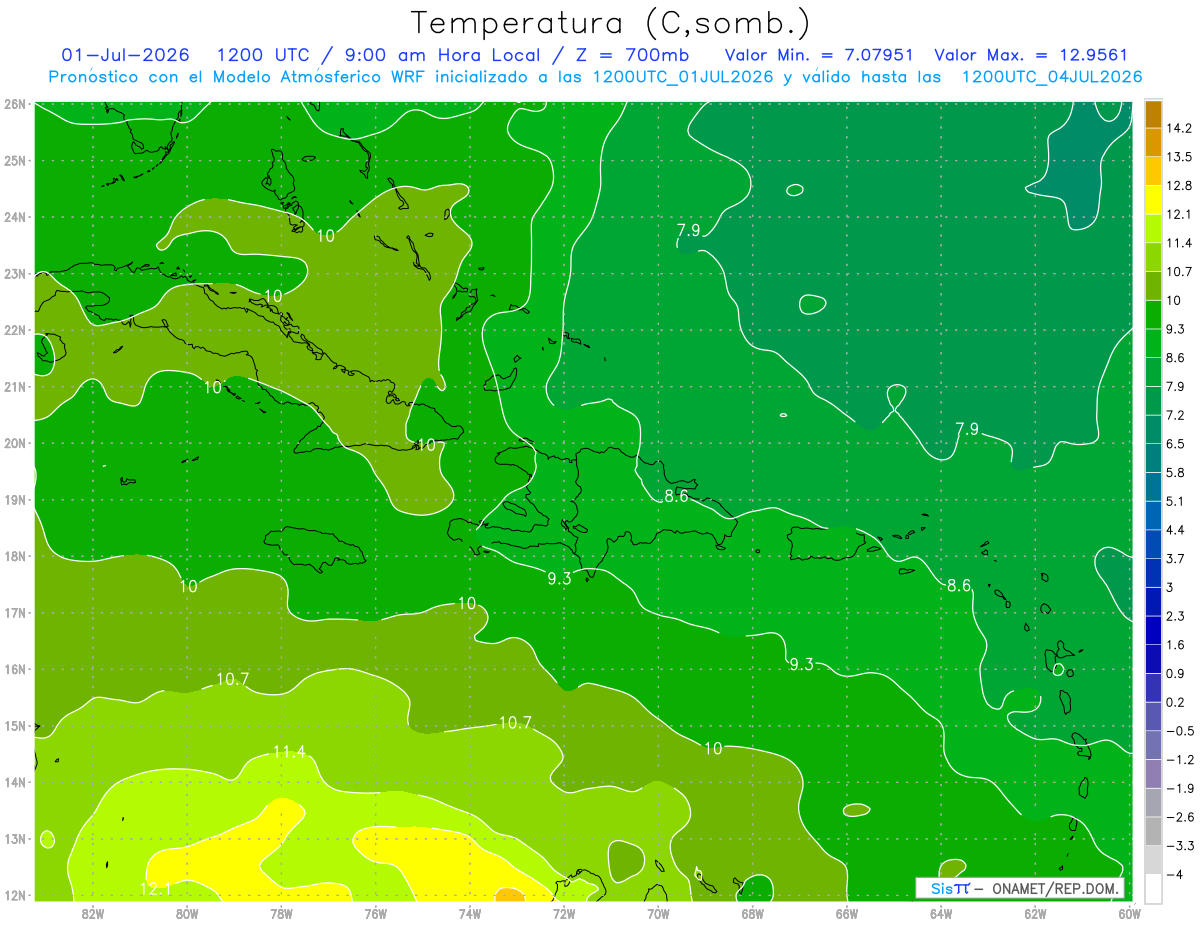Click the "62W" longitude label
This screenshot has height=927, width=1200.
pos(1035,913)
